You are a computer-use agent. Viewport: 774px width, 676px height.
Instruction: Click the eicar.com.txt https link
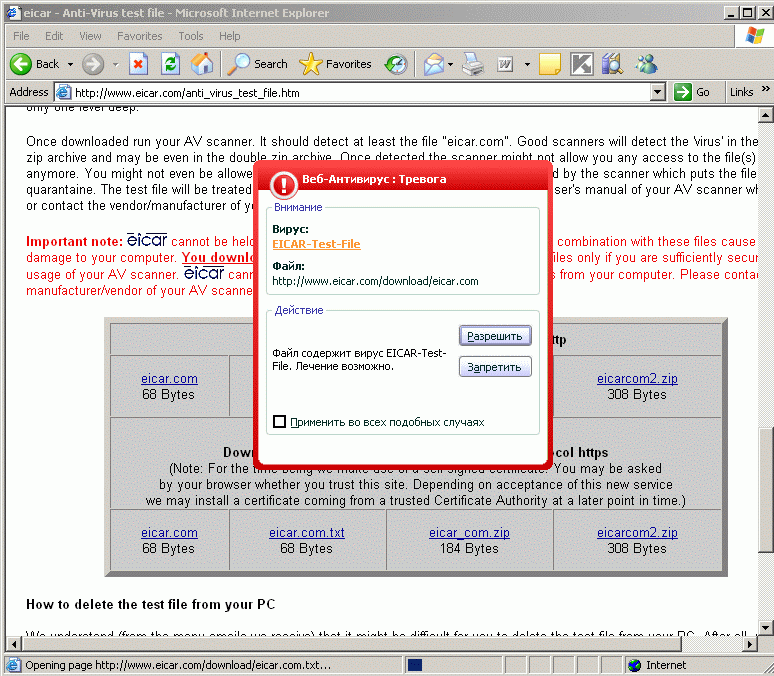click(307, 533)
